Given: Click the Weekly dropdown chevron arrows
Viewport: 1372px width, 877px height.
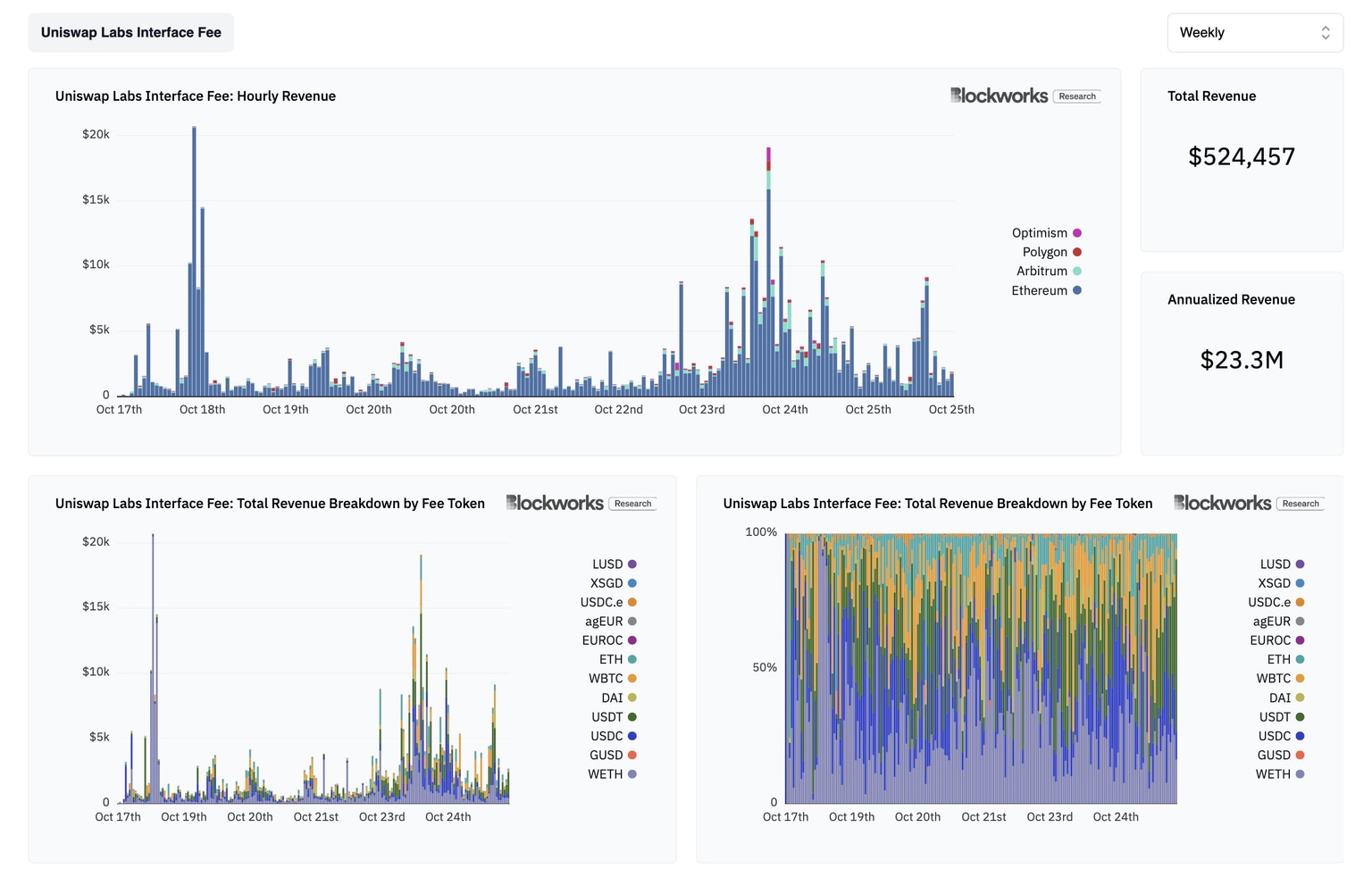Looking at the screenshot, I should click(1326, 33).
